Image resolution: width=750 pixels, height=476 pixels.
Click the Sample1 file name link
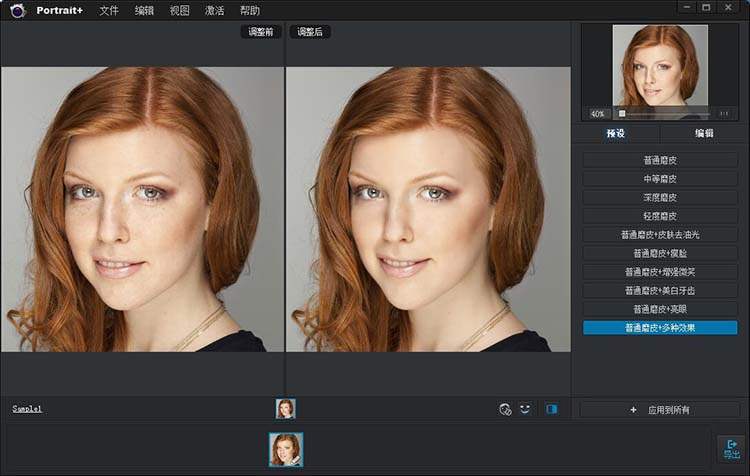click(27, 409)
